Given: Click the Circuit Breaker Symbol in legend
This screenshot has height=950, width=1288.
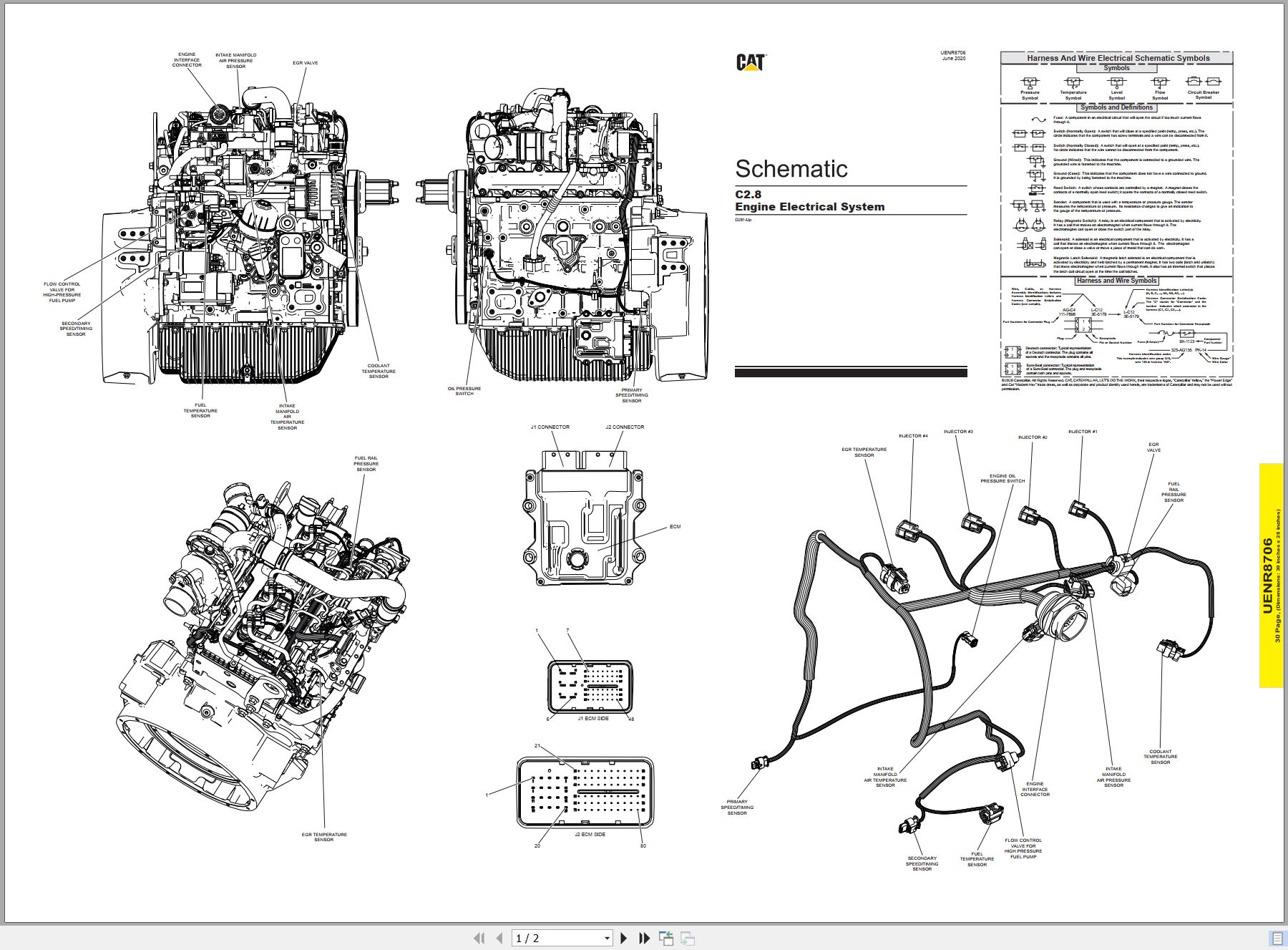Looking at the screenshot, I should (x=1204, y=89).
